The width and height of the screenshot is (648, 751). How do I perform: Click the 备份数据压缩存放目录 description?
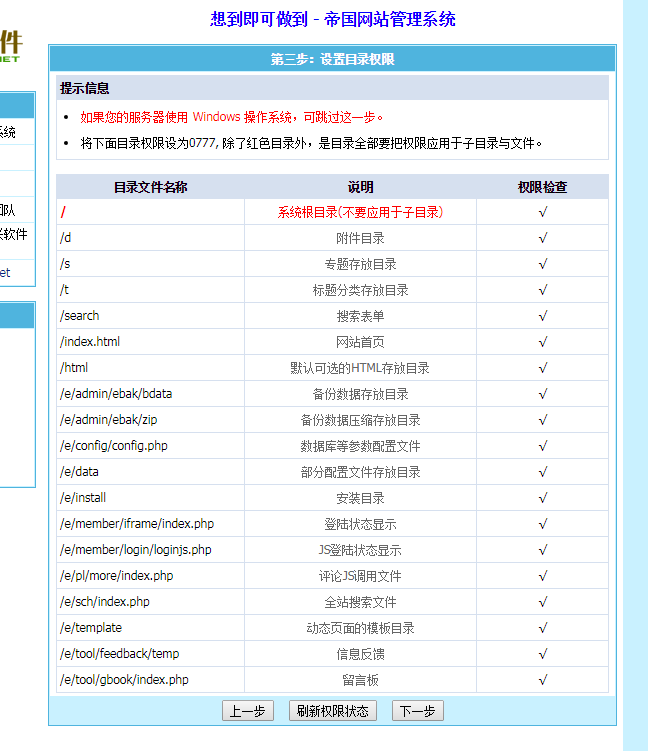click(x=360, y=420)
